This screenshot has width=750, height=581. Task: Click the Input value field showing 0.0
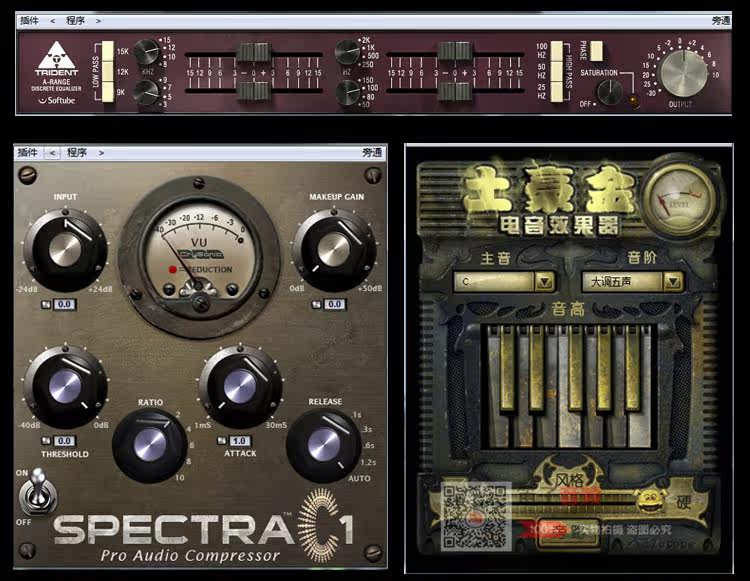[65, 304]
